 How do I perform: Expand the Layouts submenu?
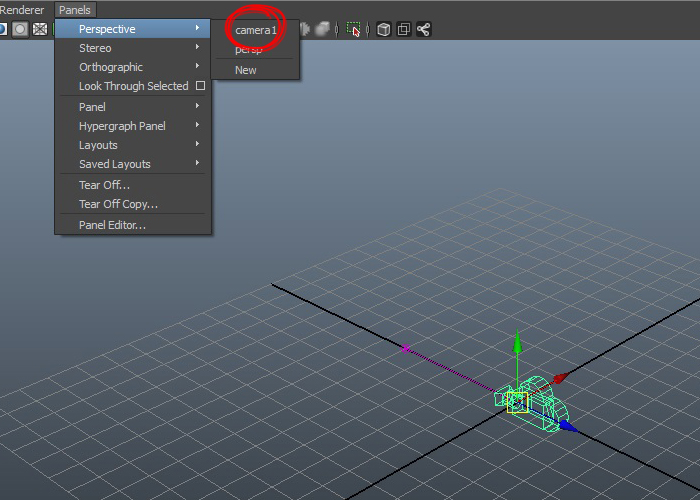click(133, 145)
